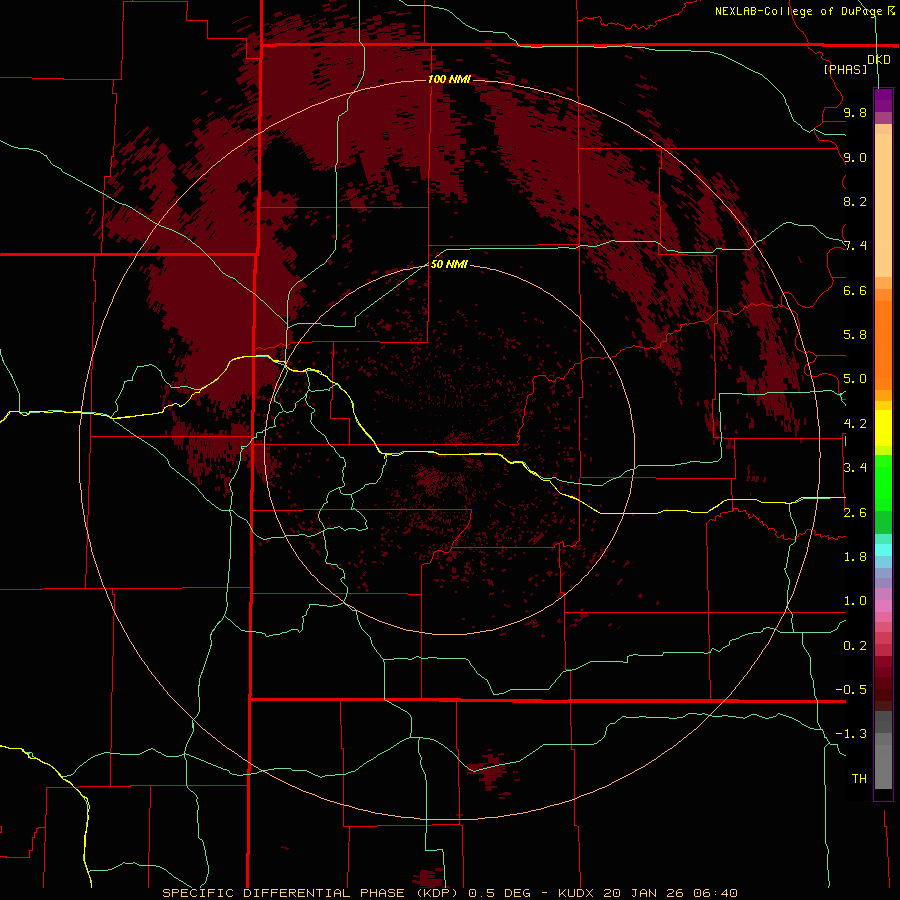Click the 0.2 legend value

855,645
